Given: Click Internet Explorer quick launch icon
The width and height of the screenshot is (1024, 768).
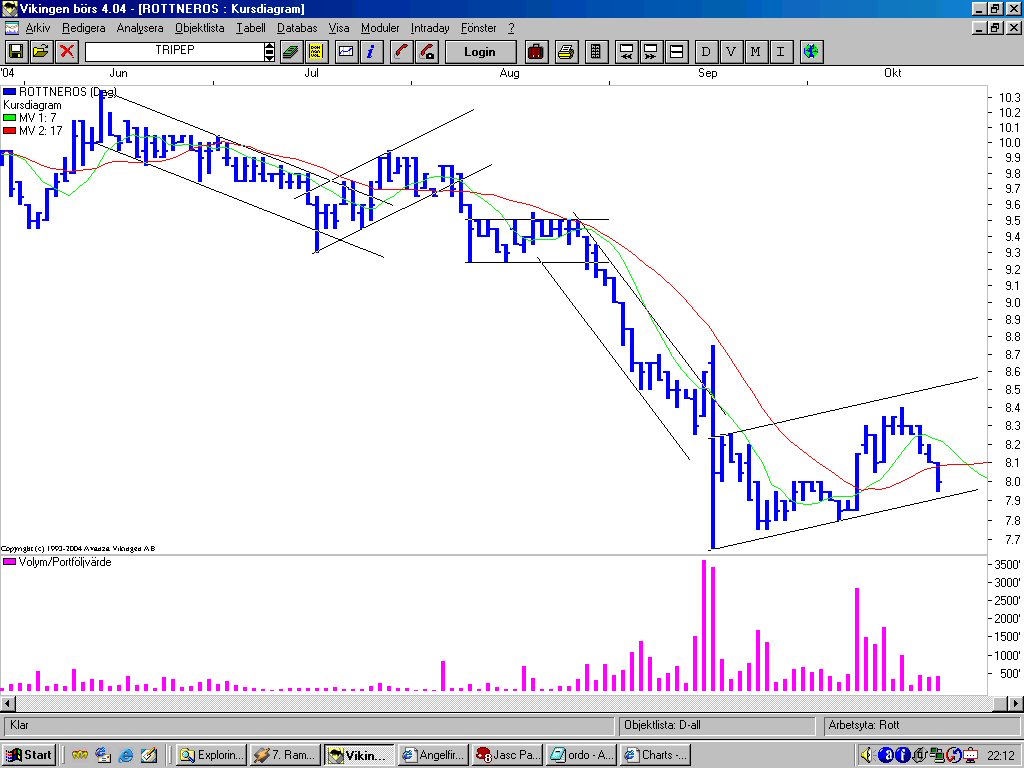Looking at the screenshot, I should (126, 755).
